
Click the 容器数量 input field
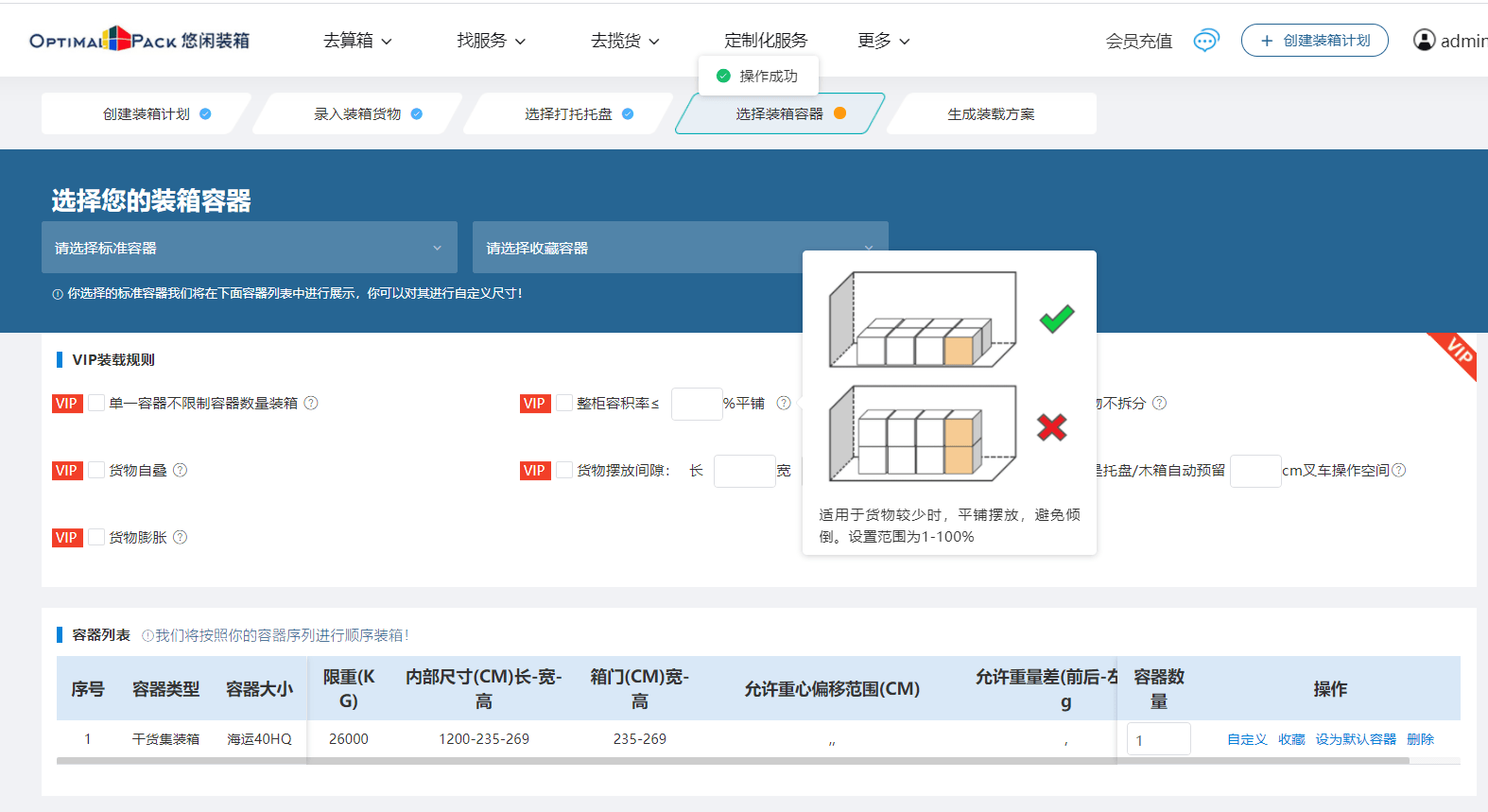(1158, 739)
